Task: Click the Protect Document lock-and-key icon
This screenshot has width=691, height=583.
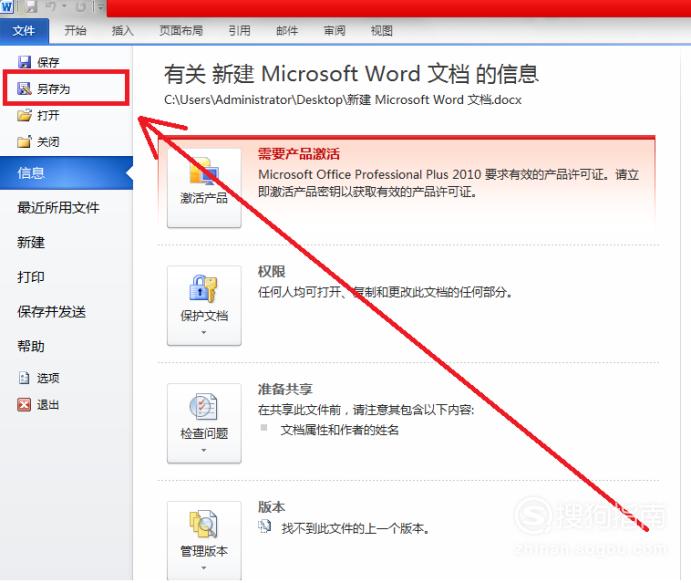Action: (203, 288)
